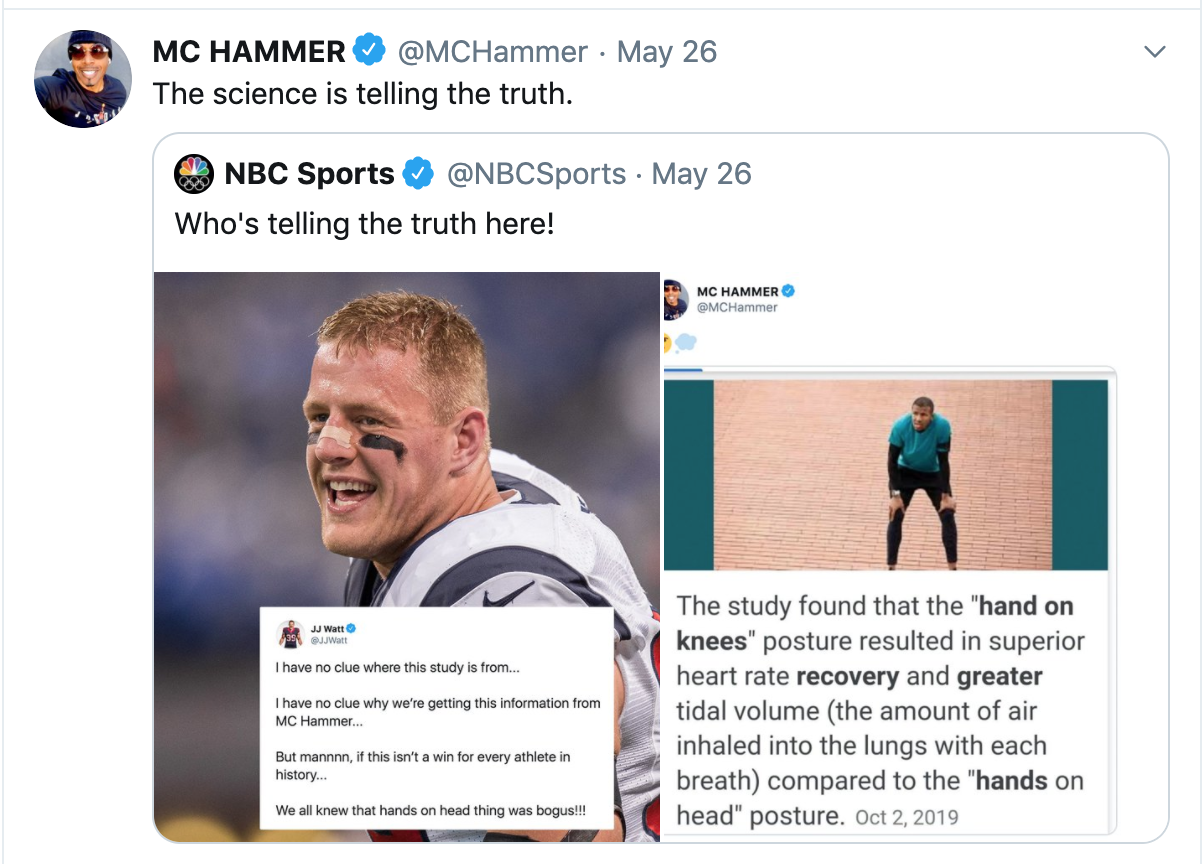Click the "The science is telling the truth." text
Image resolution: width=1204 pixels, height=864 pixels.
pyautogui.click(x=363, y=94)
